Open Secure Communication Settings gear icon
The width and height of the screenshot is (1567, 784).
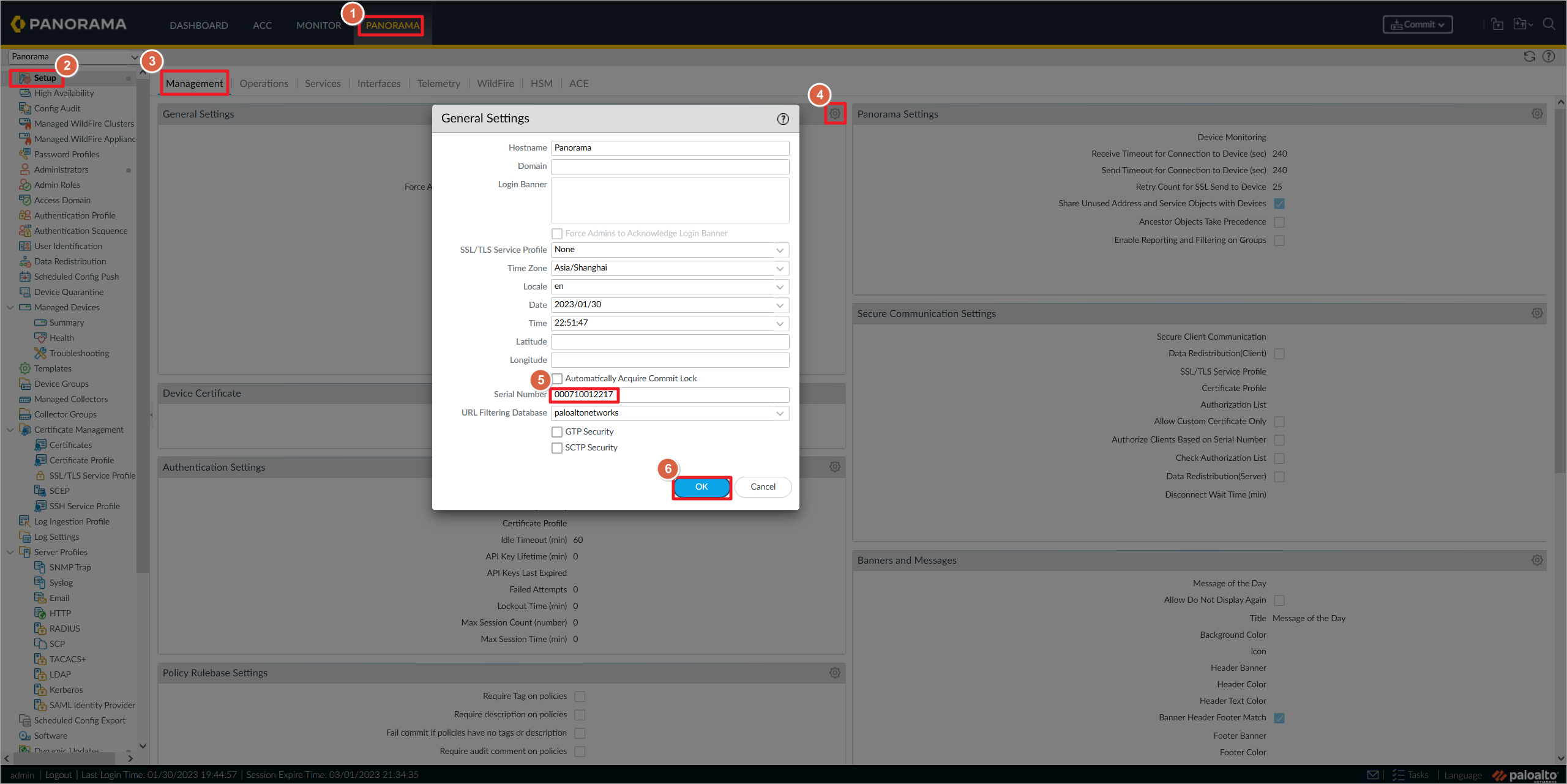[1537, 313]
